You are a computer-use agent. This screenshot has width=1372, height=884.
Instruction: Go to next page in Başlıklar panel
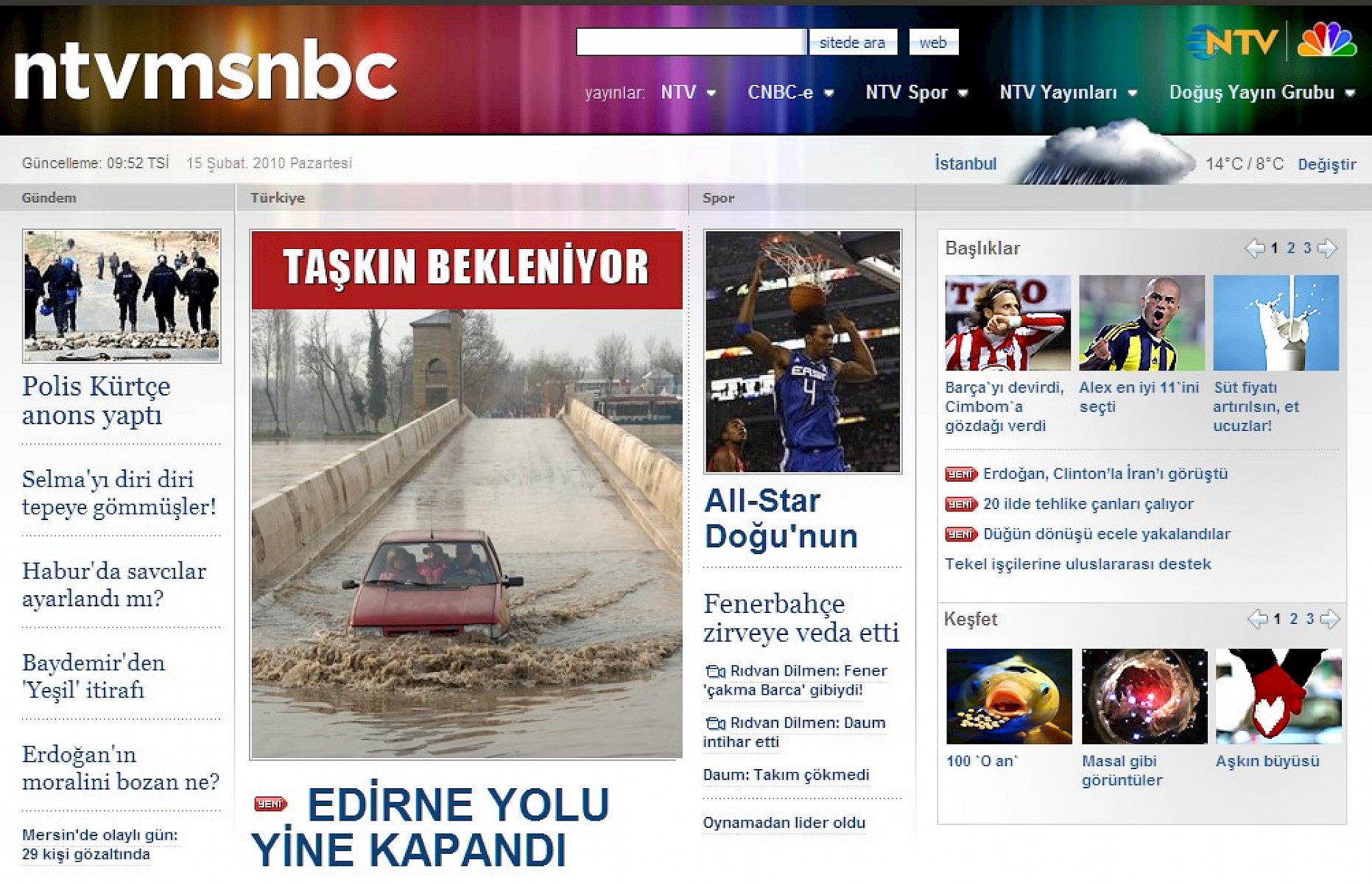[1327, 248]
